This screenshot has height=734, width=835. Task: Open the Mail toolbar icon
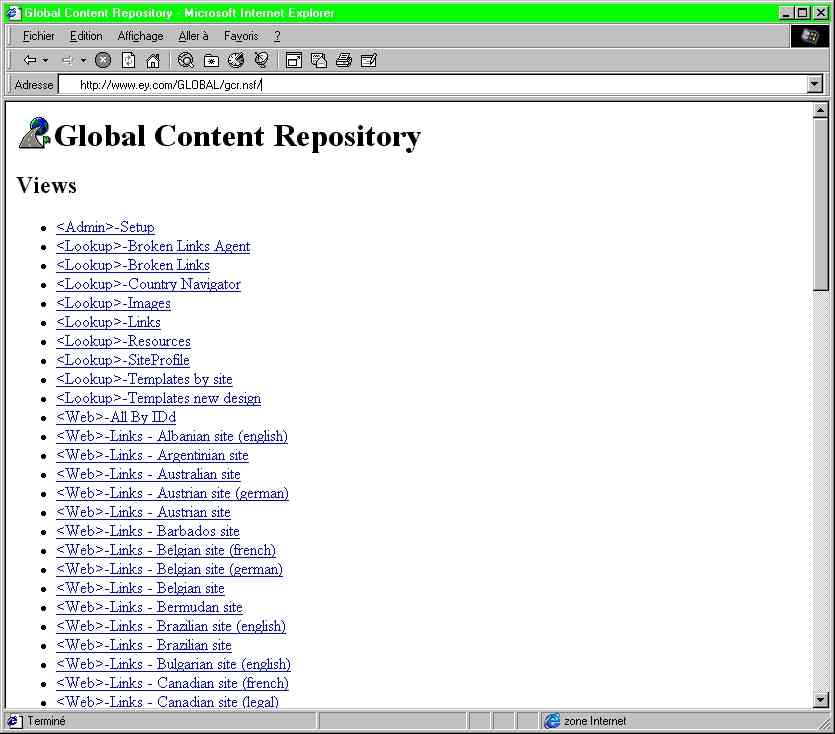[319, 60]
